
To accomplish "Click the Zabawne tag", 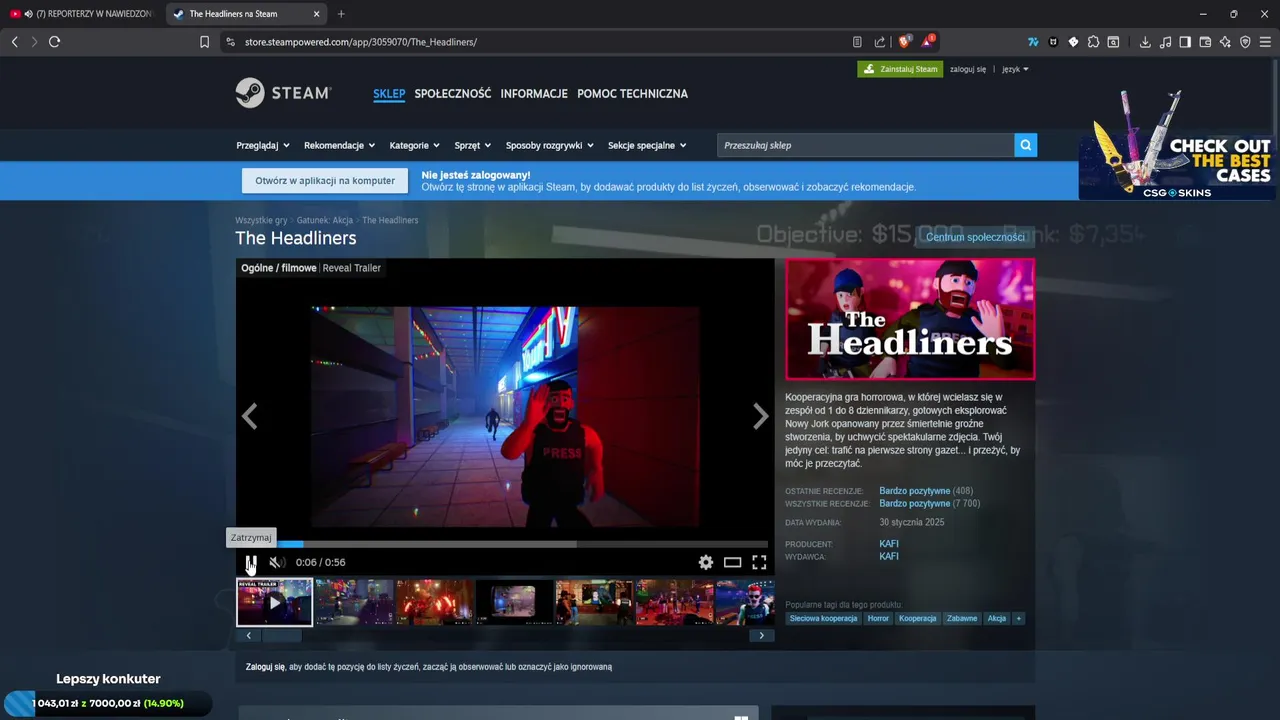I will point(962,618).
